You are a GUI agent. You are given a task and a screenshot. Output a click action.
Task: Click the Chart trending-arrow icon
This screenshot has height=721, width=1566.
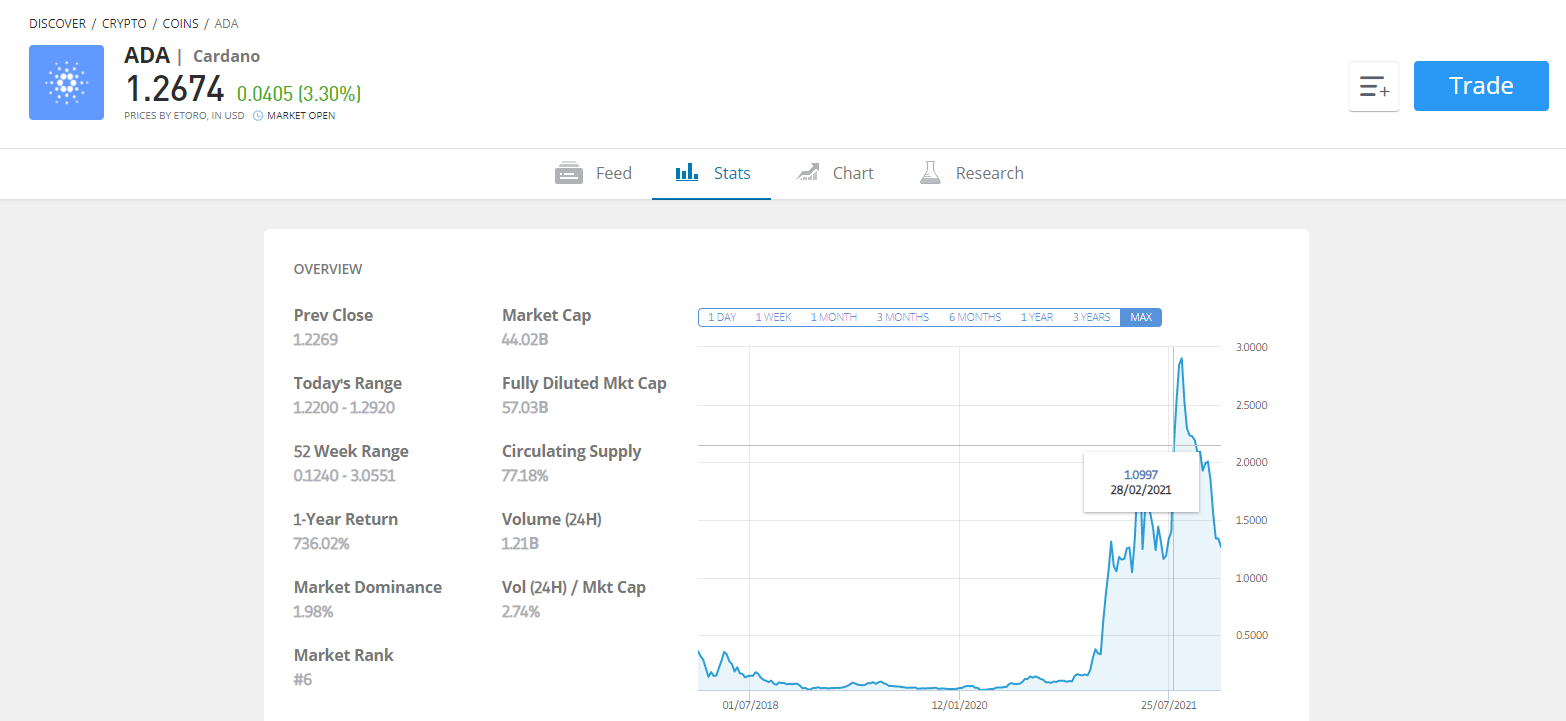coord(808,173)
